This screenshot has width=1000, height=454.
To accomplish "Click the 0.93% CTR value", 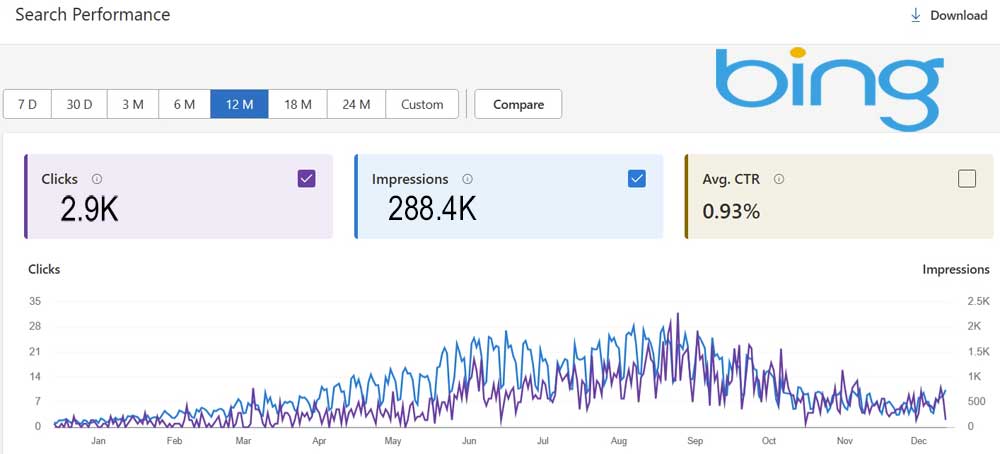I will 731,212.
